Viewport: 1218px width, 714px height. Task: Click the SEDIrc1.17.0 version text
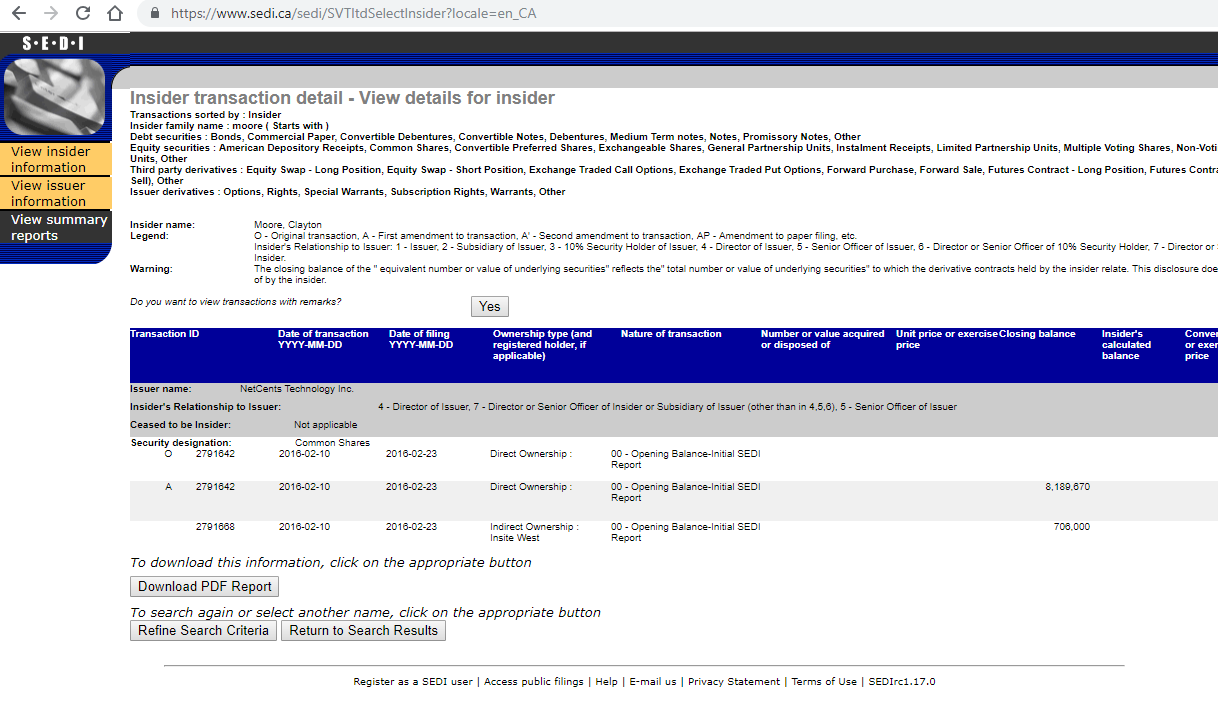[x=902, y=682]
